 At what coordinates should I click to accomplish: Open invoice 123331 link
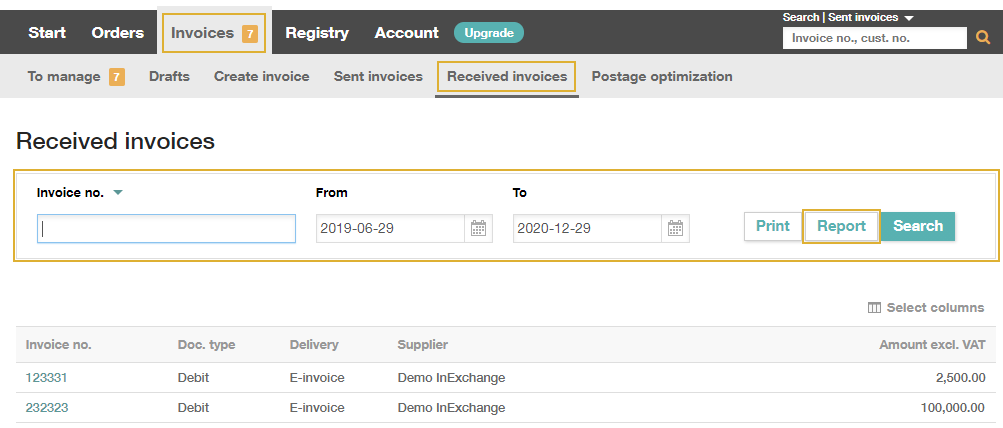tap(46, 378)
